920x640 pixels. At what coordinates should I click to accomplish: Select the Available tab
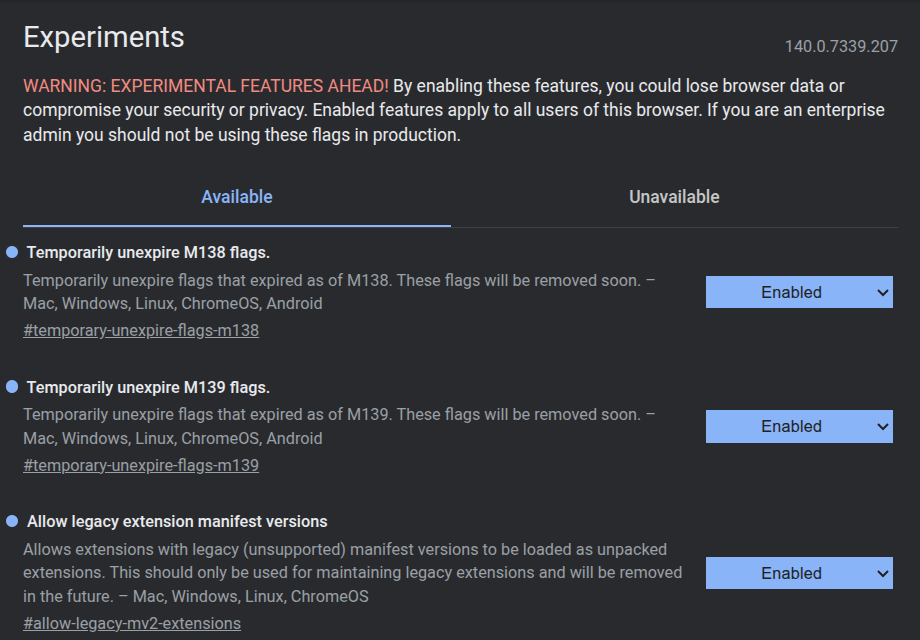236,197
